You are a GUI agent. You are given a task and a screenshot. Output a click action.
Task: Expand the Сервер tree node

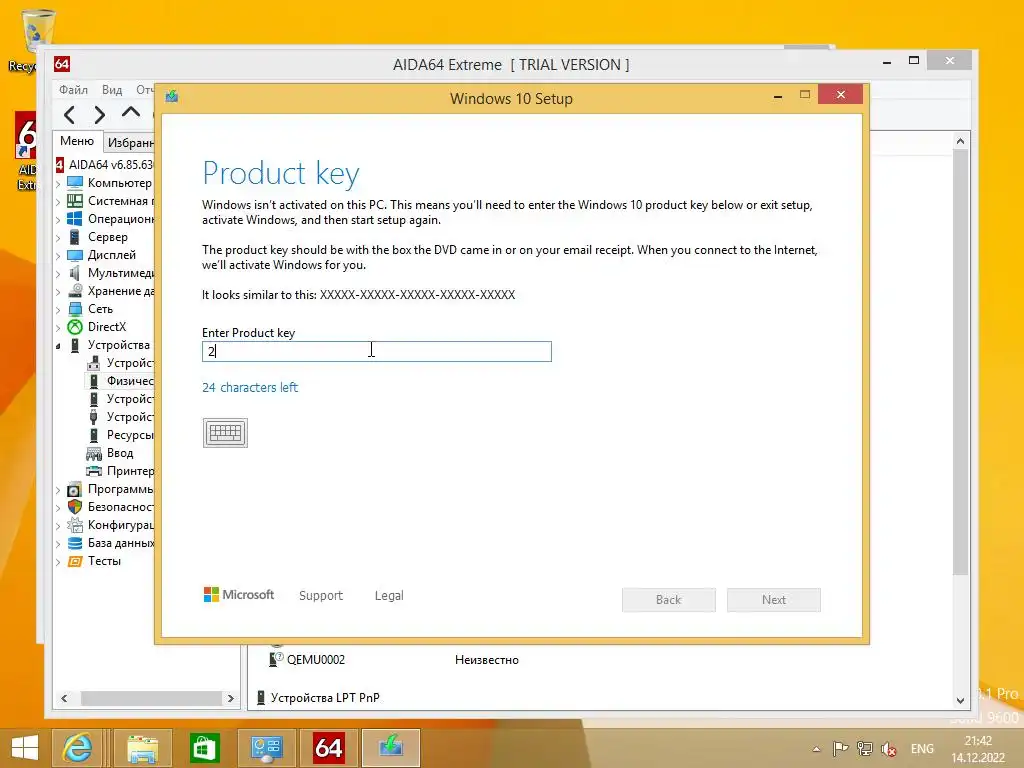pyautogui.click(x=58, y=237)
